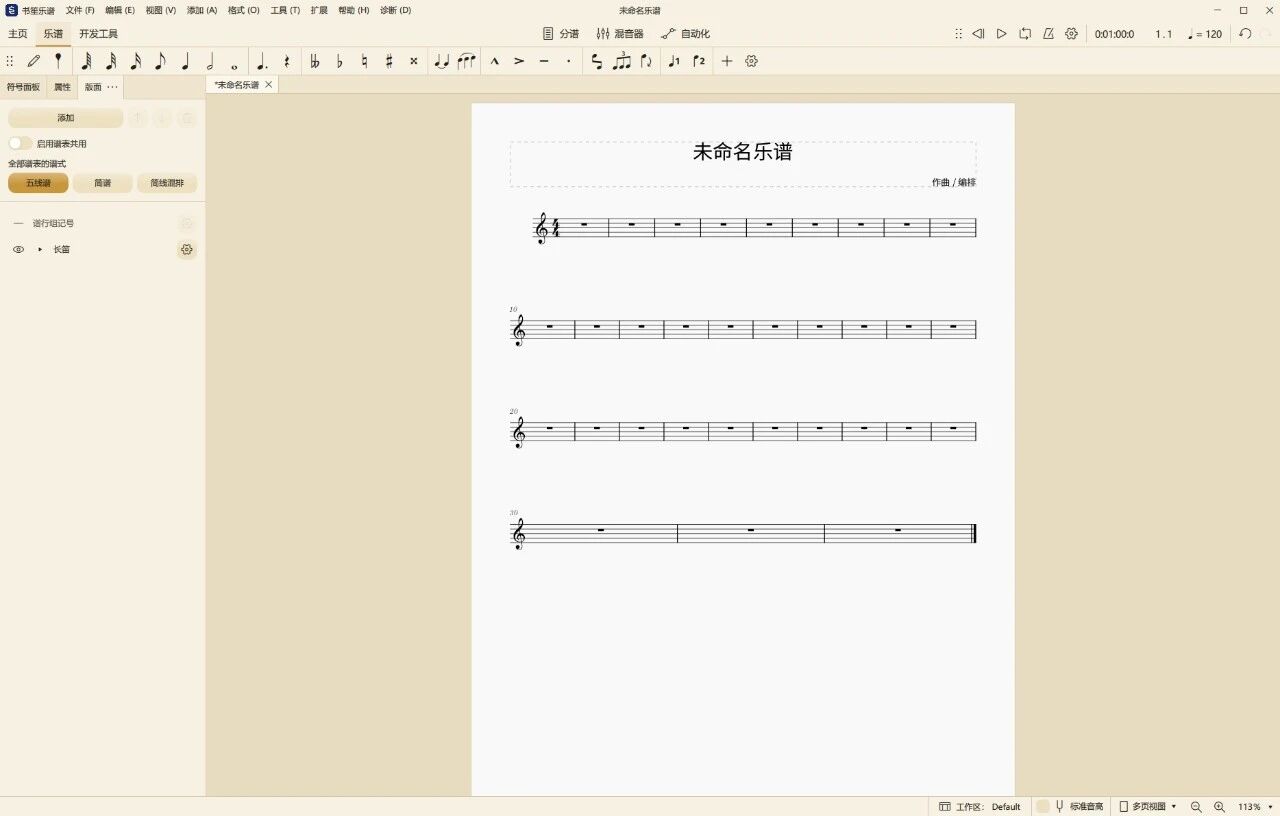Image resolution: width=1280 pixels, height=816 pixels.
Task: Open the 混音器 mixer
Action: (620, 34)
